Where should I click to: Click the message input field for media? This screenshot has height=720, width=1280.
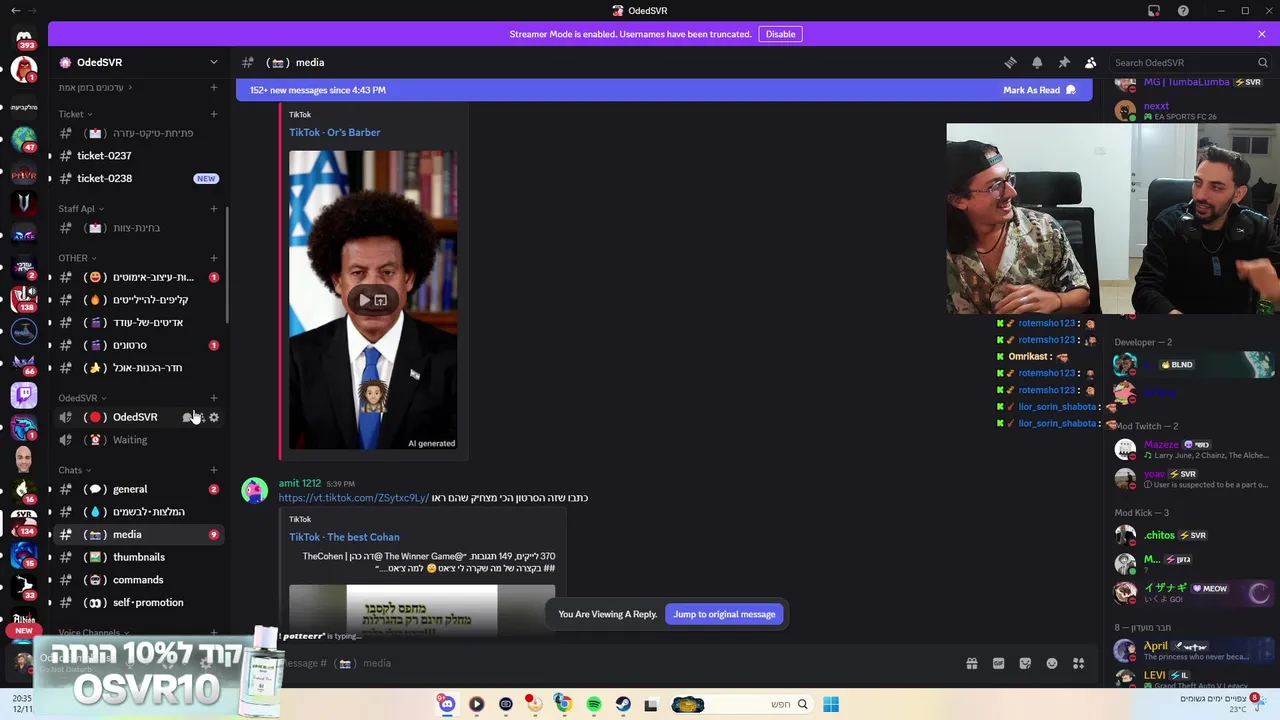(x=620, y=663)
